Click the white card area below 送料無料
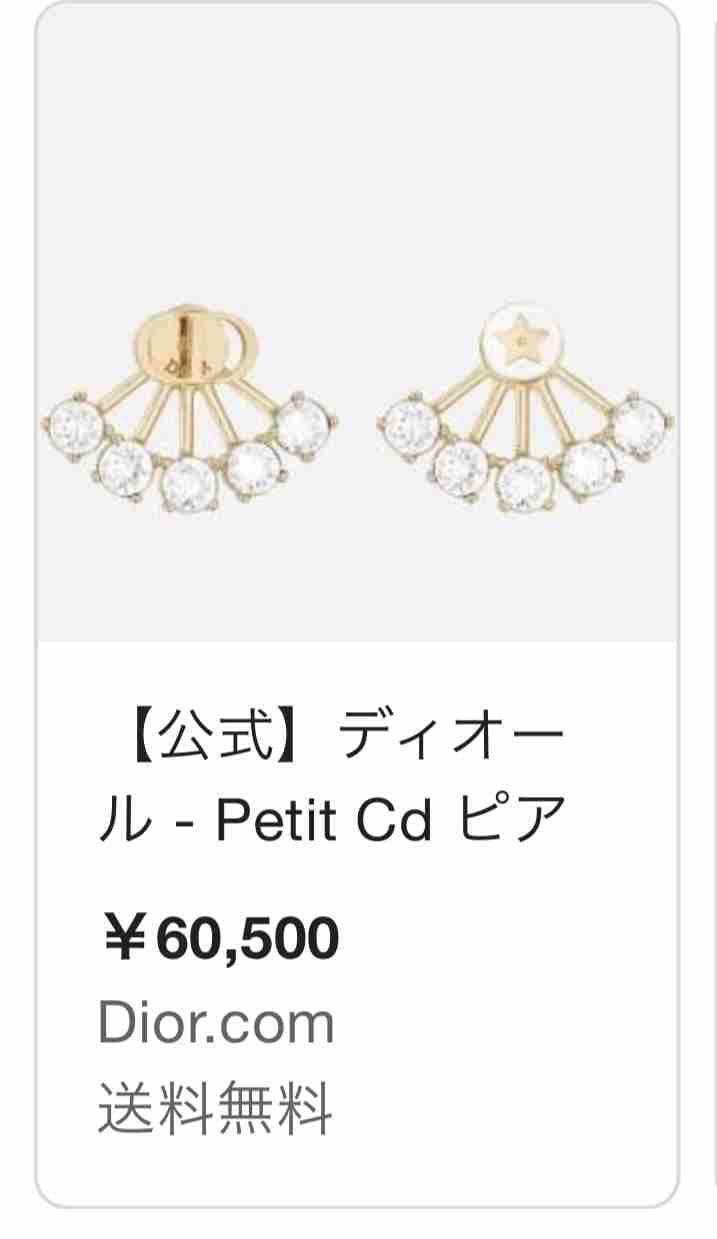The width and height of the screenshot is (717, 1239). (357, 1170)
